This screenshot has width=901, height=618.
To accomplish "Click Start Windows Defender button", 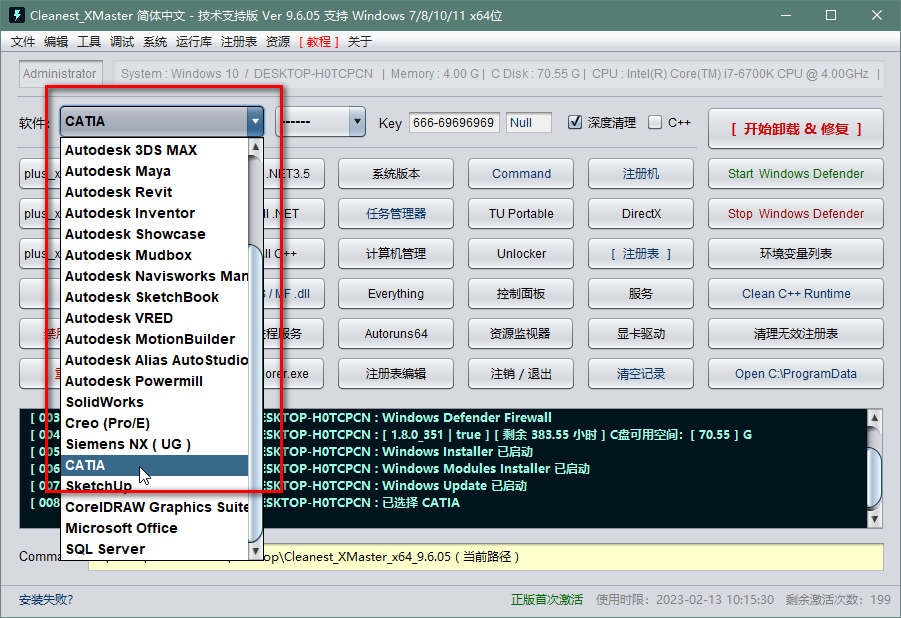I will (796, 174).
